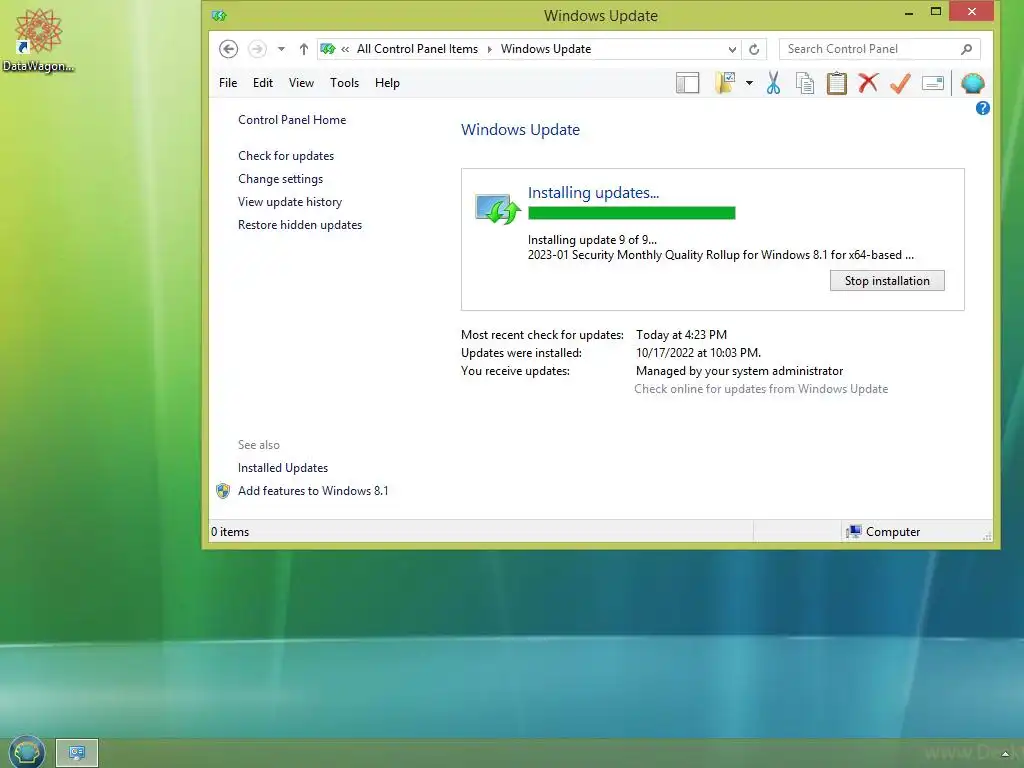Viewport: 1024px width, 768px height.
Task: Open the File menu
Action: [x=228, y=83]
